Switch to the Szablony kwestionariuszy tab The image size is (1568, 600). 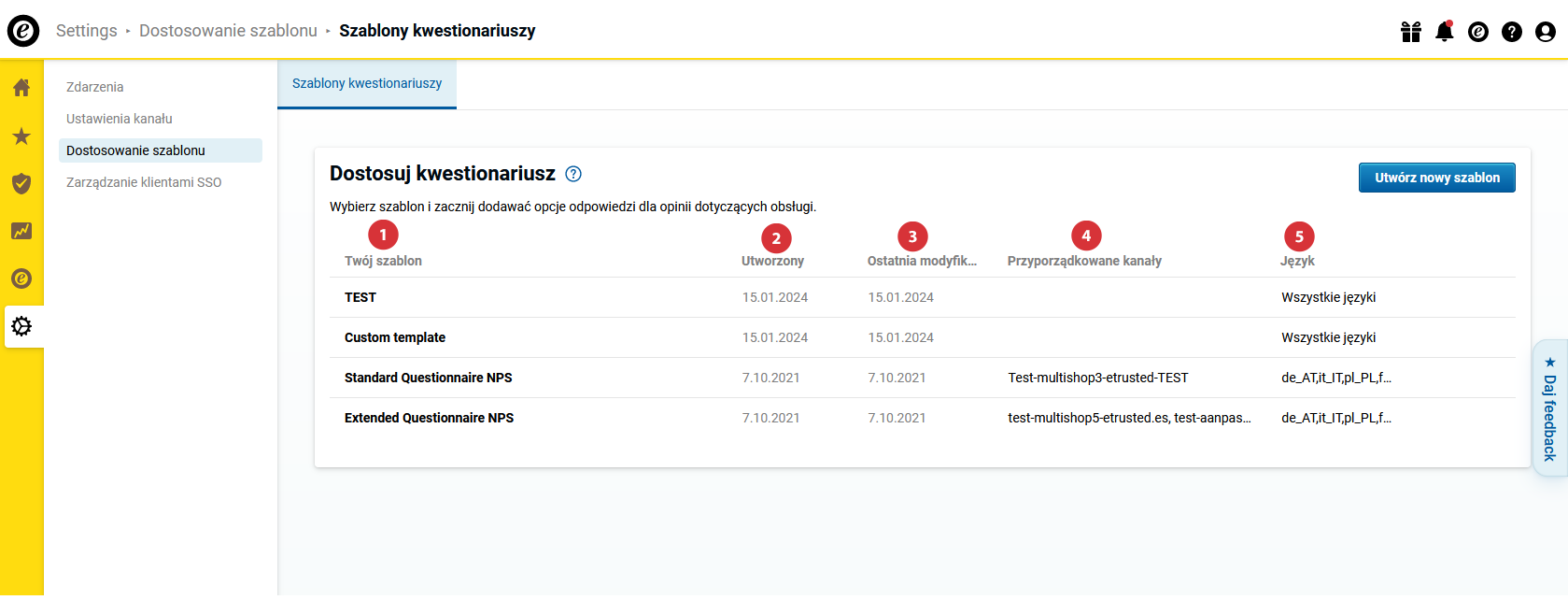367,84
